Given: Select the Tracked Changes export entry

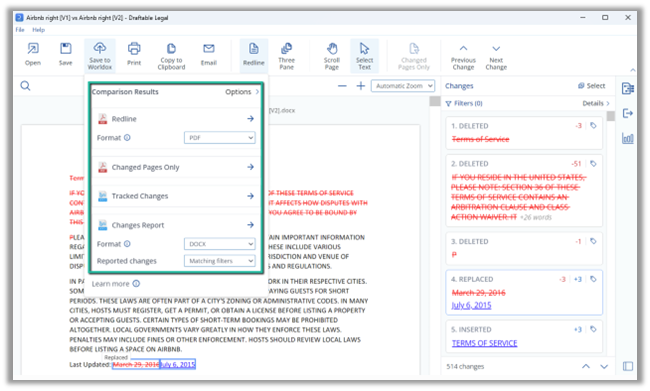Looking at the screenshot, I should coord(176,196).
